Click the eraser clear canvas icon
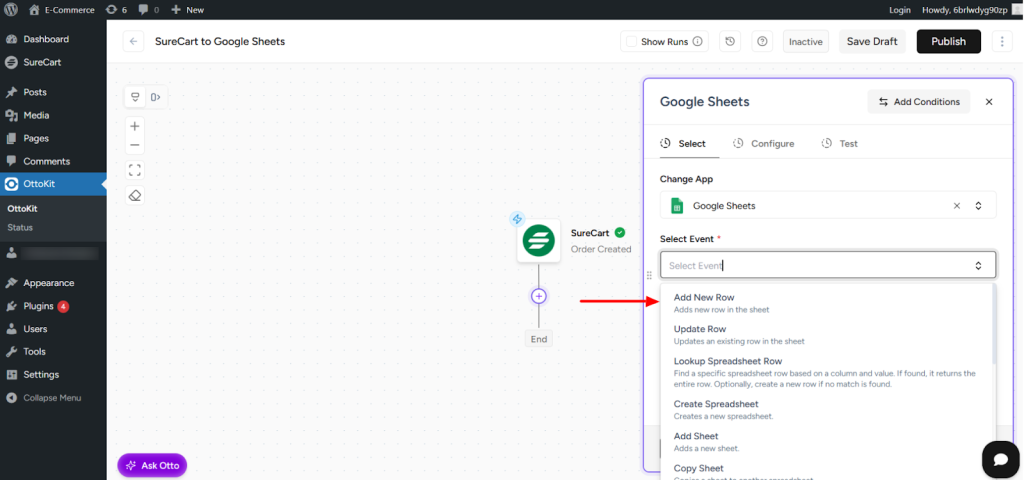Screen dimensions: 1024x480 click(135, 195)
